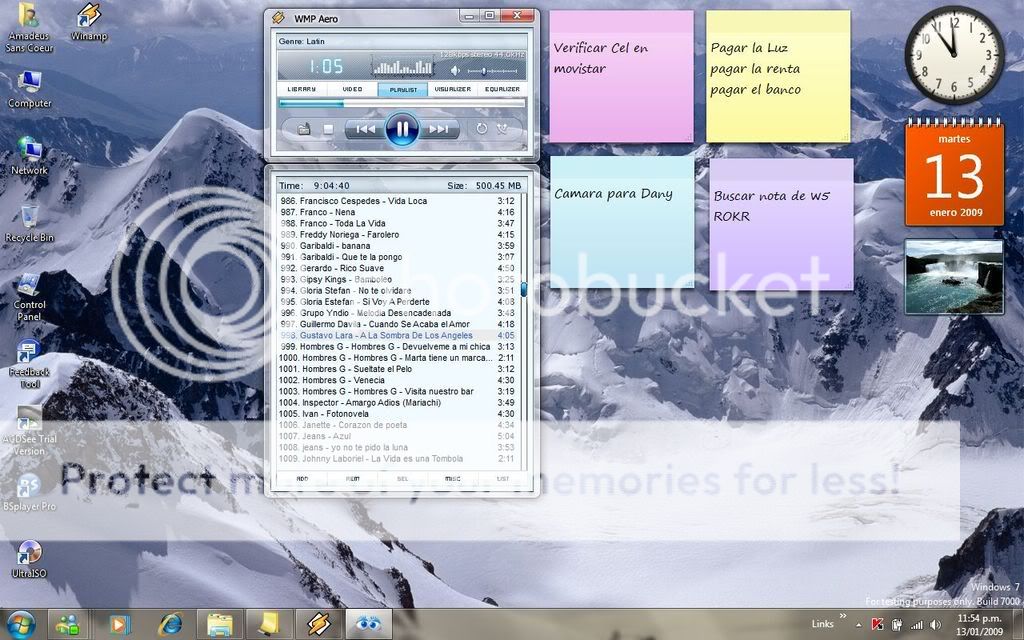The image size is (1024, 640).
Task: Stop playback with the square button
Action: click(x=328, y=129)
